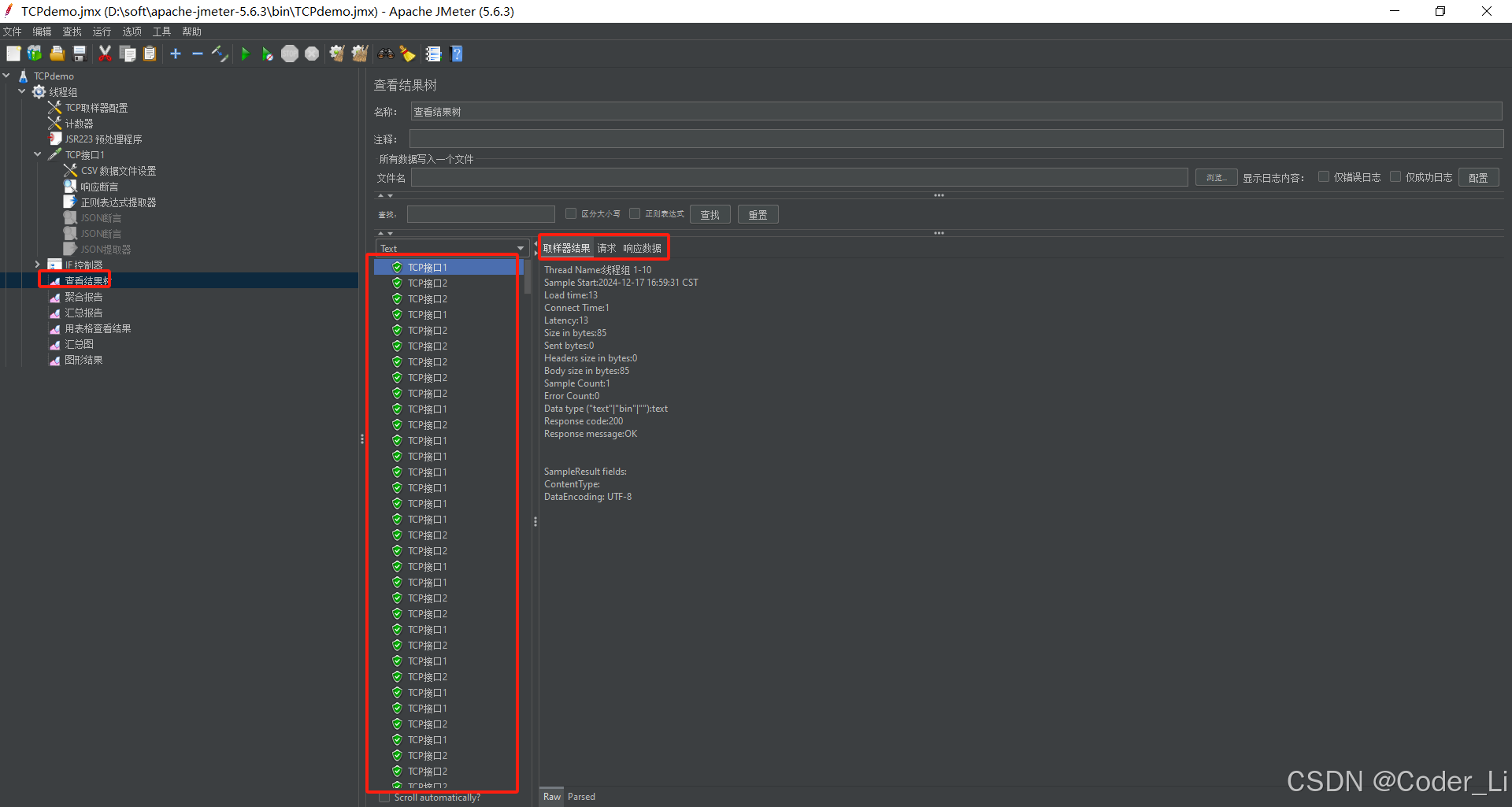Switch to the 取样器结果 tab

[566, 248]
